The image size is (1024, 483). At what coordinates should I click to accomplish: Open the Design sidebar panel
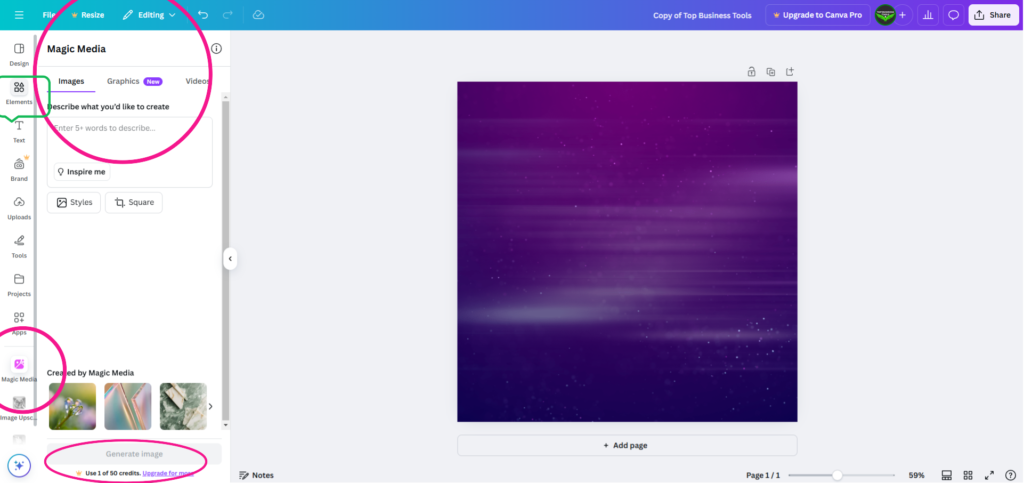coord(19,53)
